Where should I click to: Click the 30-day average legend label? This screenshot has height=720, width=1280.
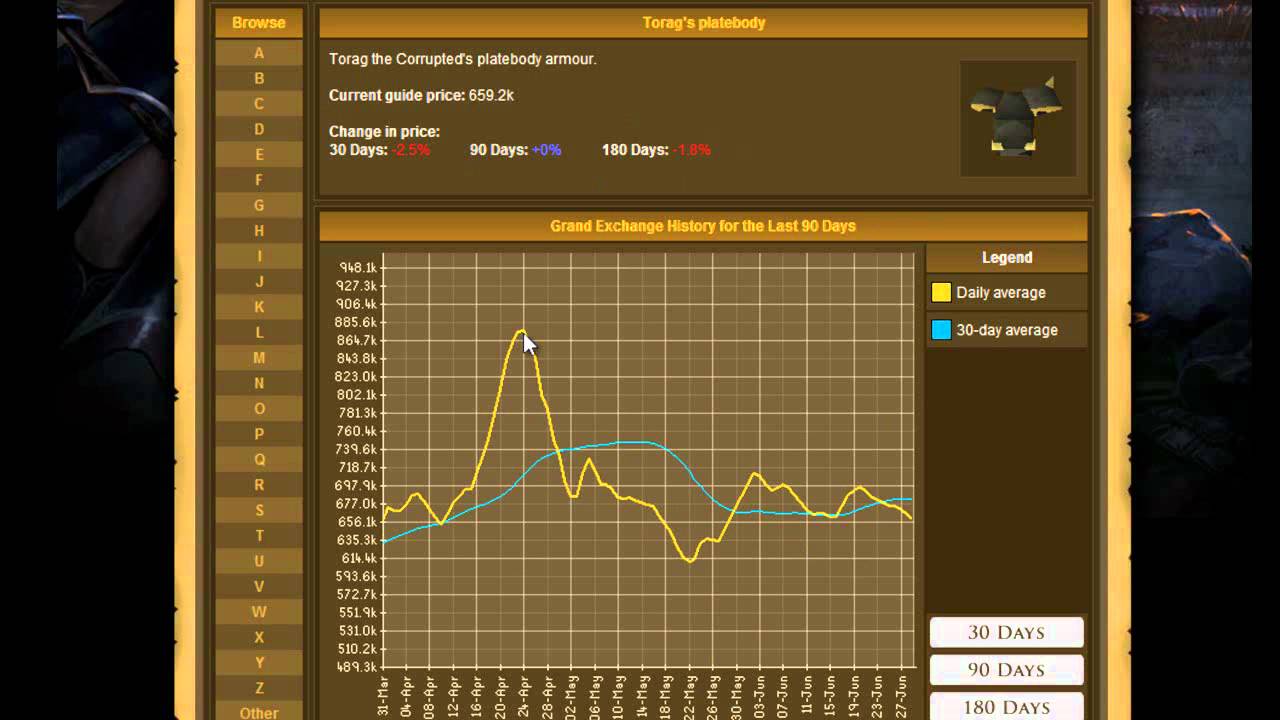1007,330
